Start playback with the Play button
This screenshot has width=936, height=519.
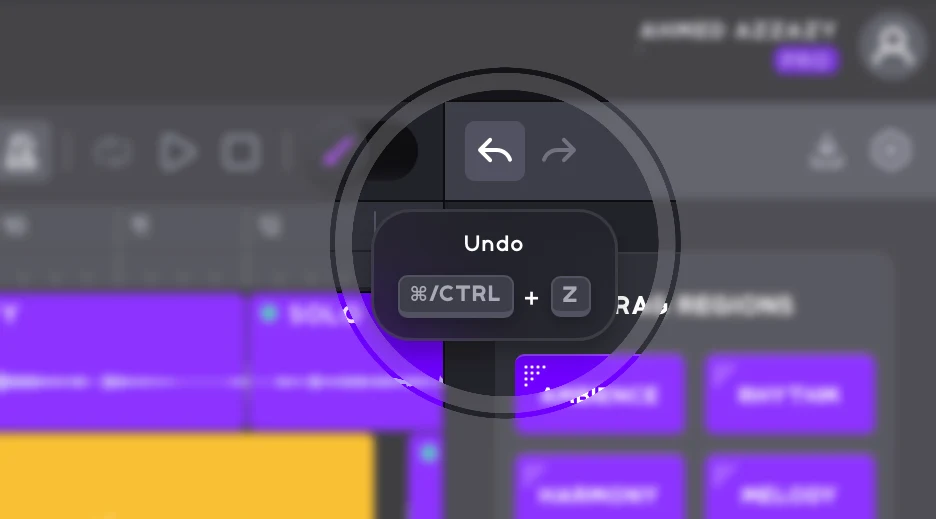[x=177, y=152]
